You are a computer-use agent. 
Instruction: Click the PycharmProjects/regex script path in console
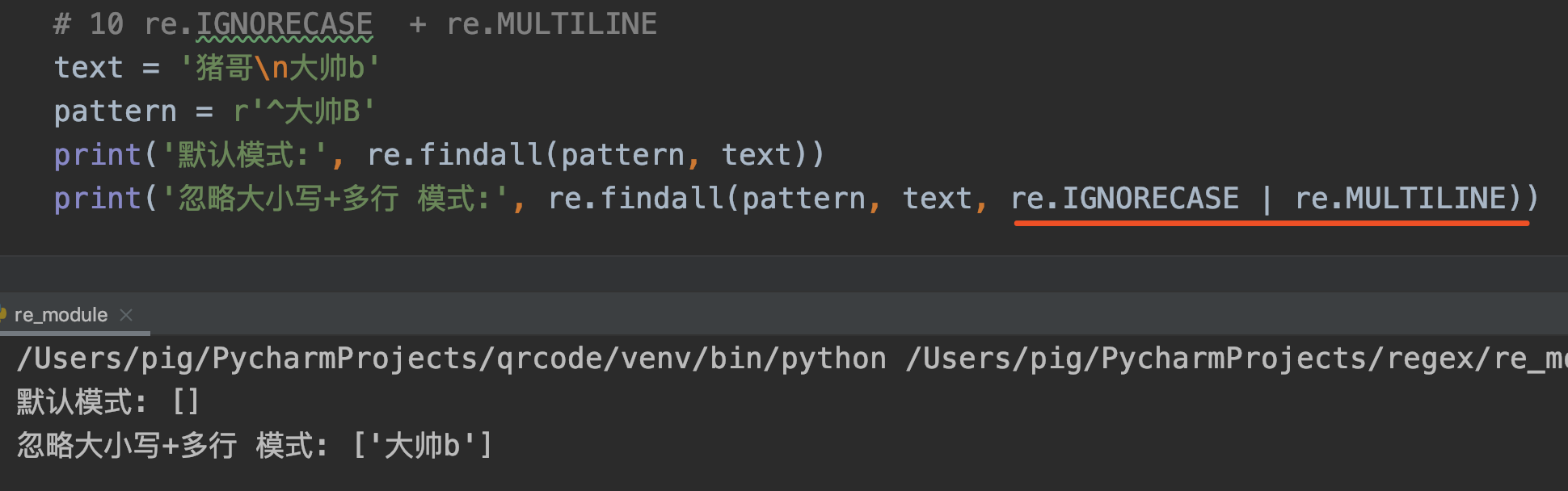tap(1237, 358)
